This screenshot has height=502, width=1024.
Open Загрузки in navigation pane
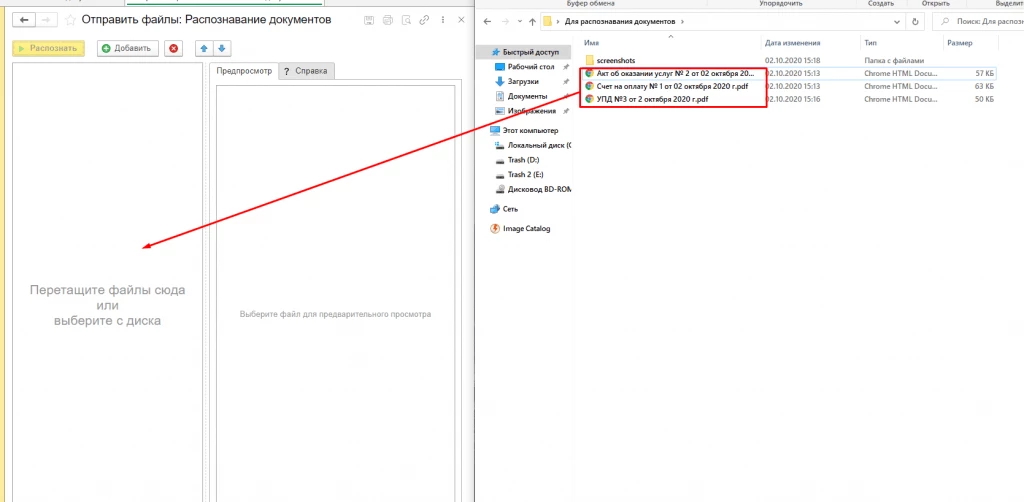(523, 82)
